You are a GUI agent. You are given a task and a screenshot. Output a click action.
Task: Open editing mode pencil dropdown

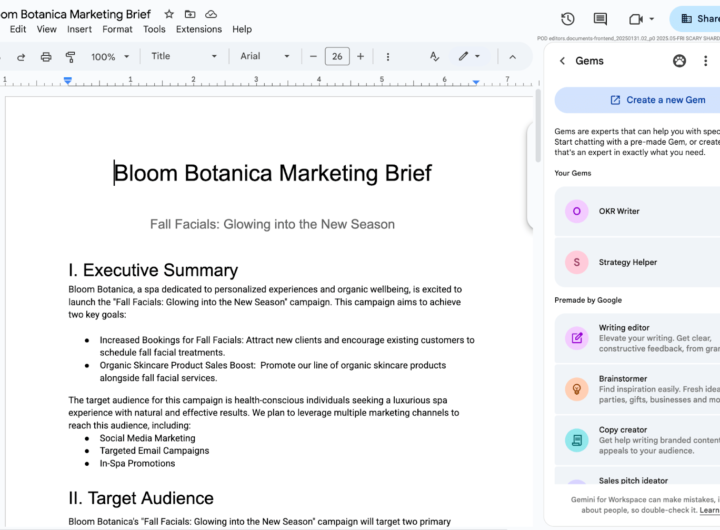[x=469, y=57]
